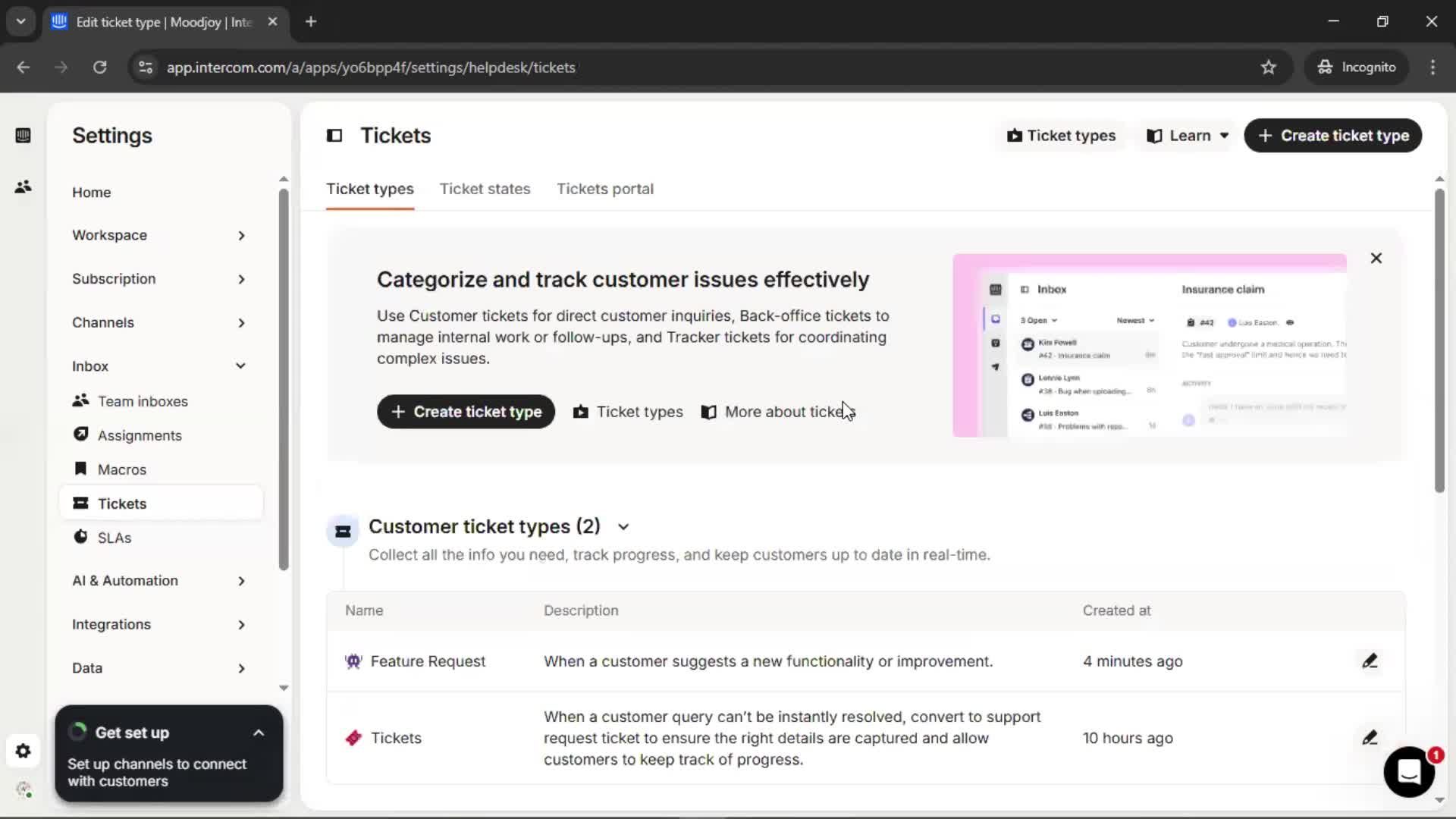Collapse Customer ticket types list
This screenshot has height=819, width=1456.
point(623,527)
